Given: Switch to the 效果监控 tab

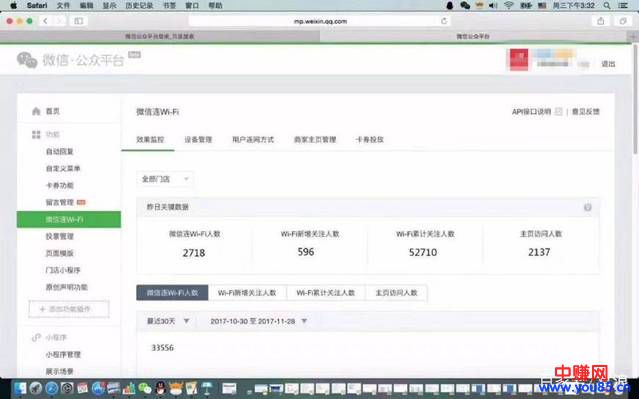Looking at the screenshot, I should pyautogui.click(x=150, y=139).
